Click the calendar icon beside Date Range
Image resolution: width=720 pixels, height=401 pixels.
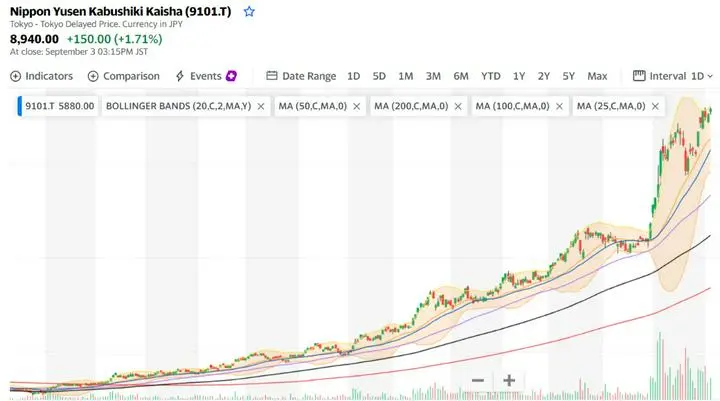pos(271,75)
